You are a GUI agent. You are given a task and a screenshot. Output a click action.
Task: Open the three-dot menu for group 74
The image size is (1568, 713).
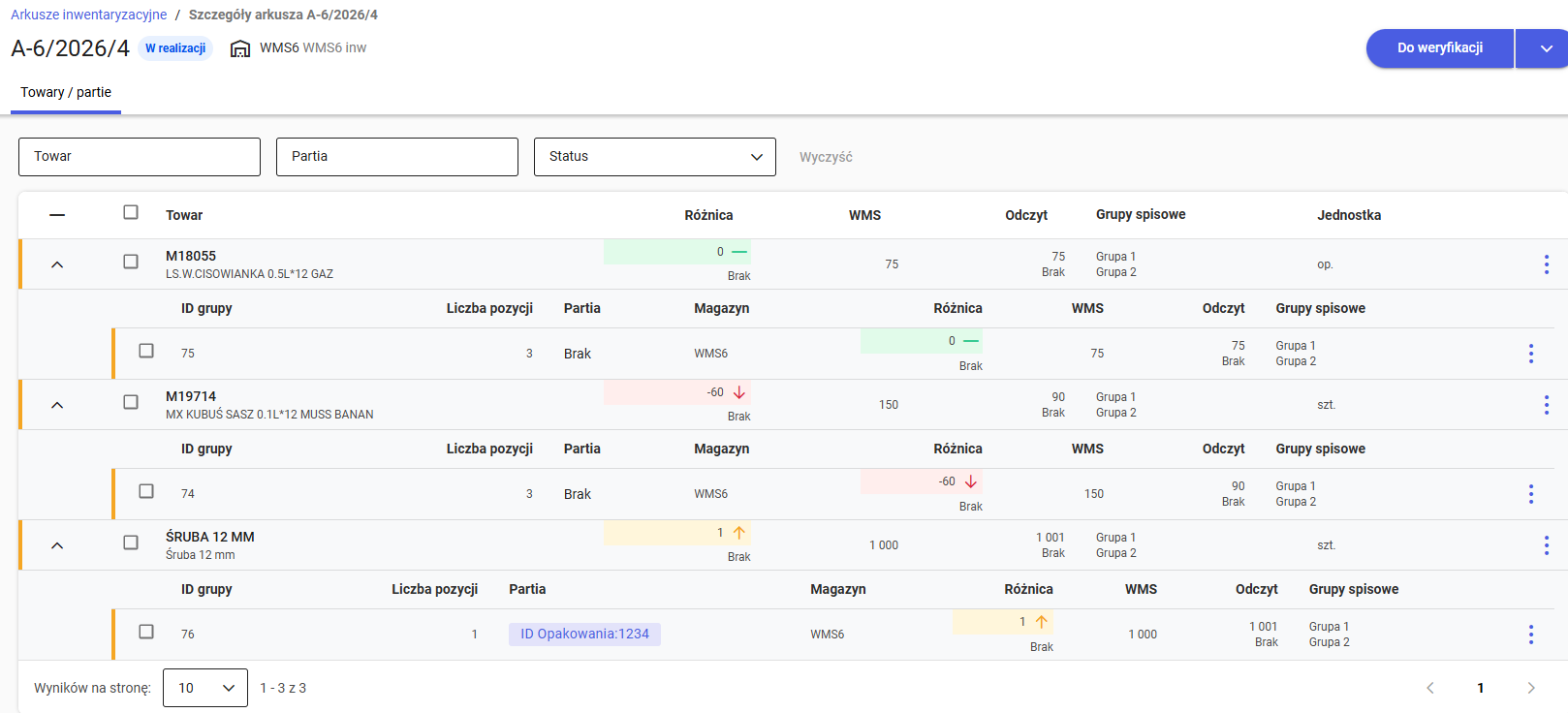click(x=1530, y=494)
